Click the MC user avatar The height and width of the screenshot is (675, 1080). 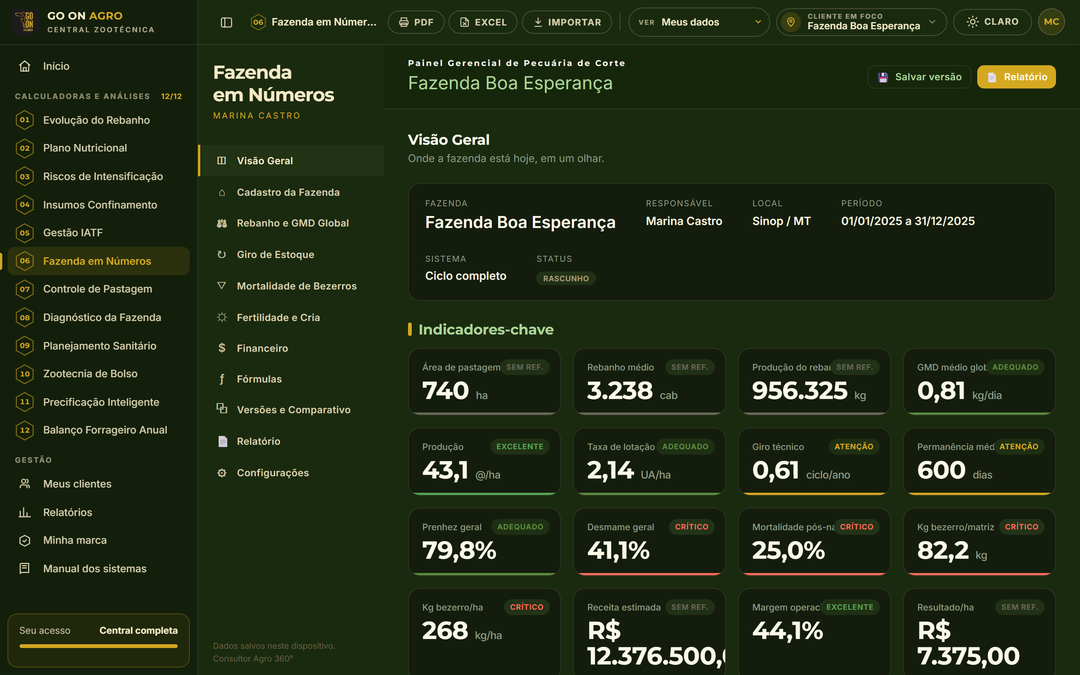point(1051,22)
